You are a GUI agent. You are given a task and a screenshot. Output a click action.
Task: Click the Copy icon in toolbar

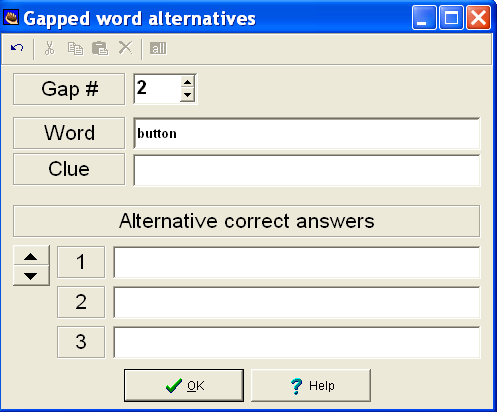coord(75,49)
